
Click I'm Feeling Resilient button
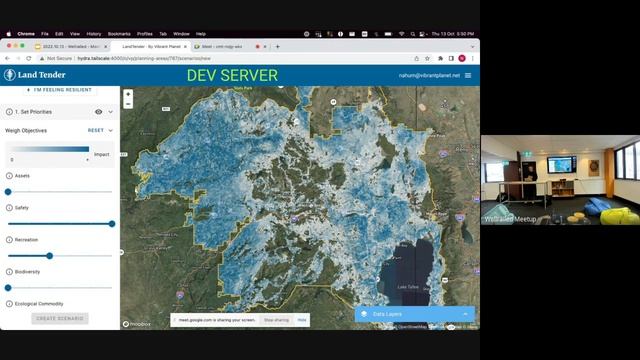(60, 90)
